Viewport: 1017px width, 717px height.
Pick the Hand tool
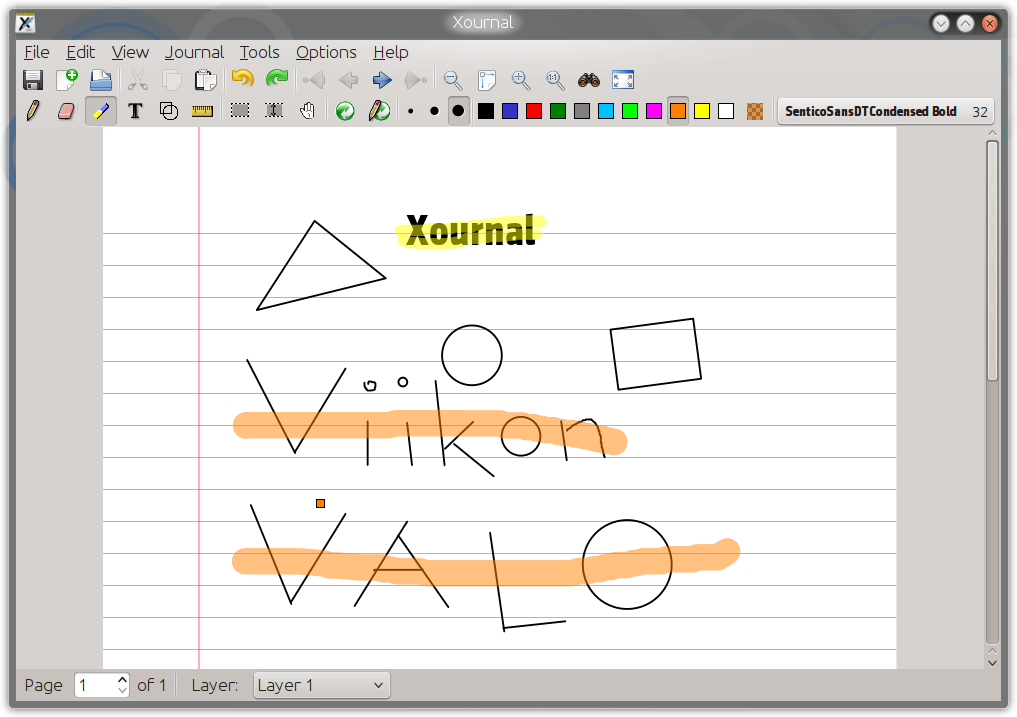308,111
